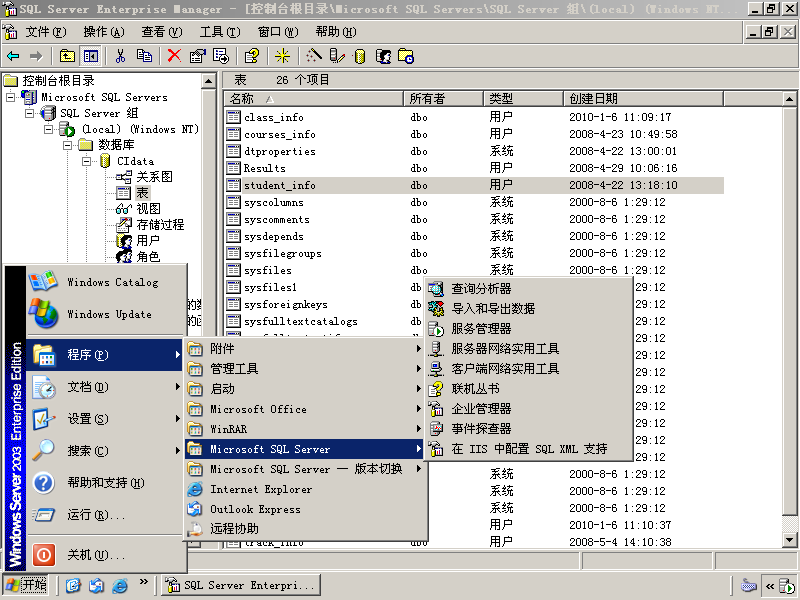
Task: Click the SQL Server Enterprise taskbar button
Action: pos(241,585)
